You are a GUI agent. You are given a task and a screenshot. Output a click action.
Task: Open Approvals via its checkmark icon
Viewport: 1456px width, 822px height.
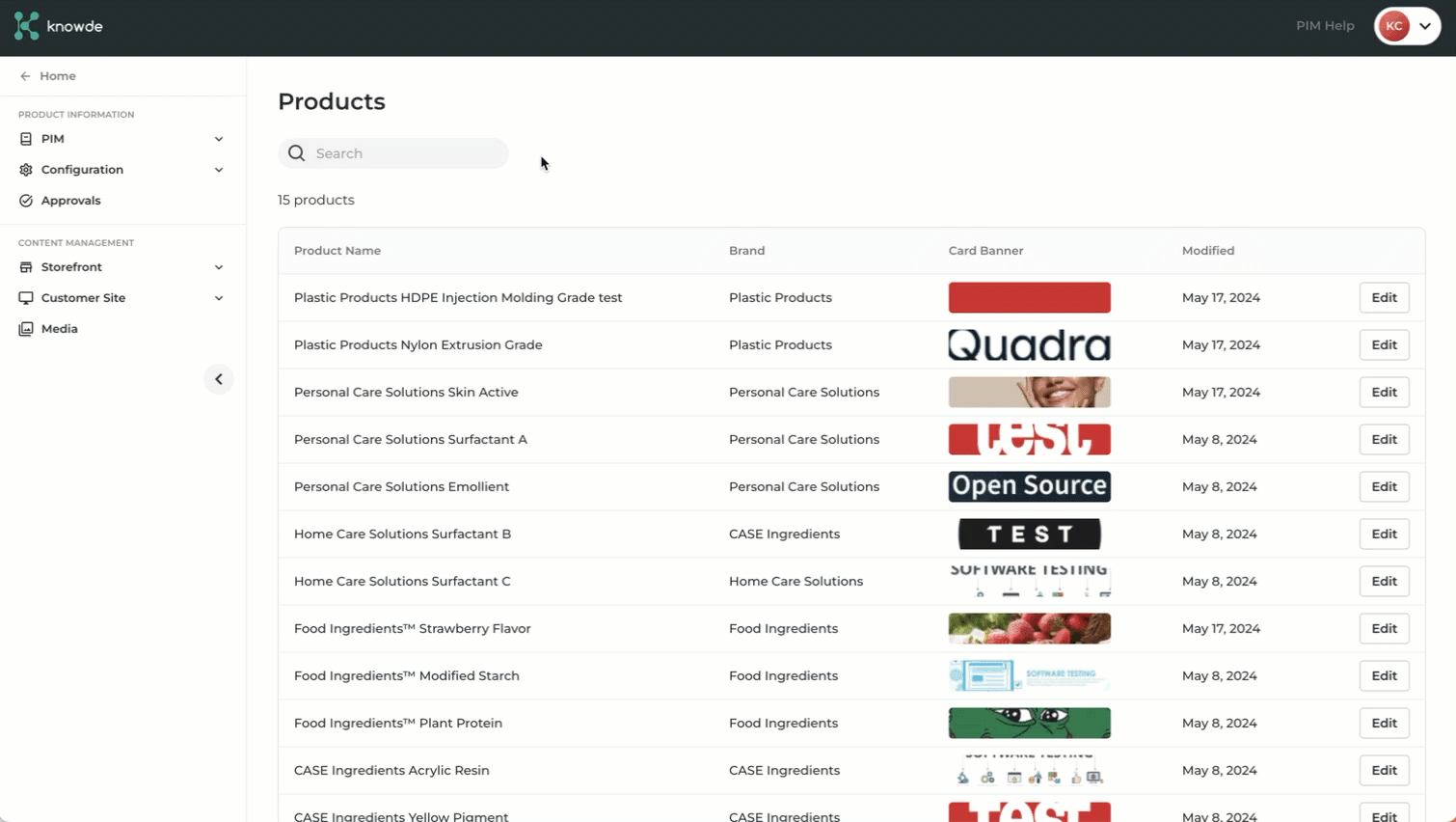pos(24,201)
